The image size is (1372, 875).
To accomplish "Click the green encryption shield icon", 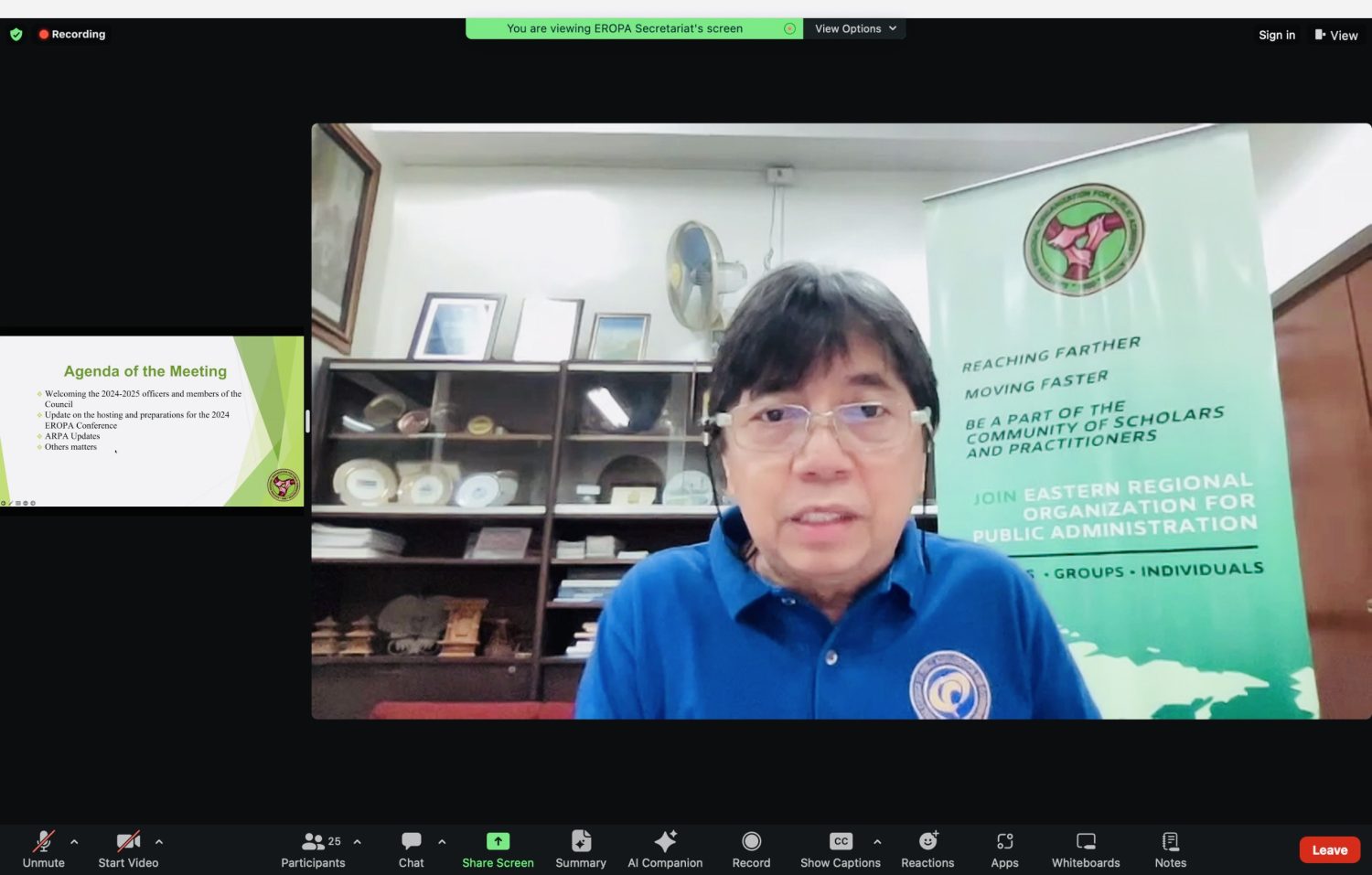I will click(16, 35).
